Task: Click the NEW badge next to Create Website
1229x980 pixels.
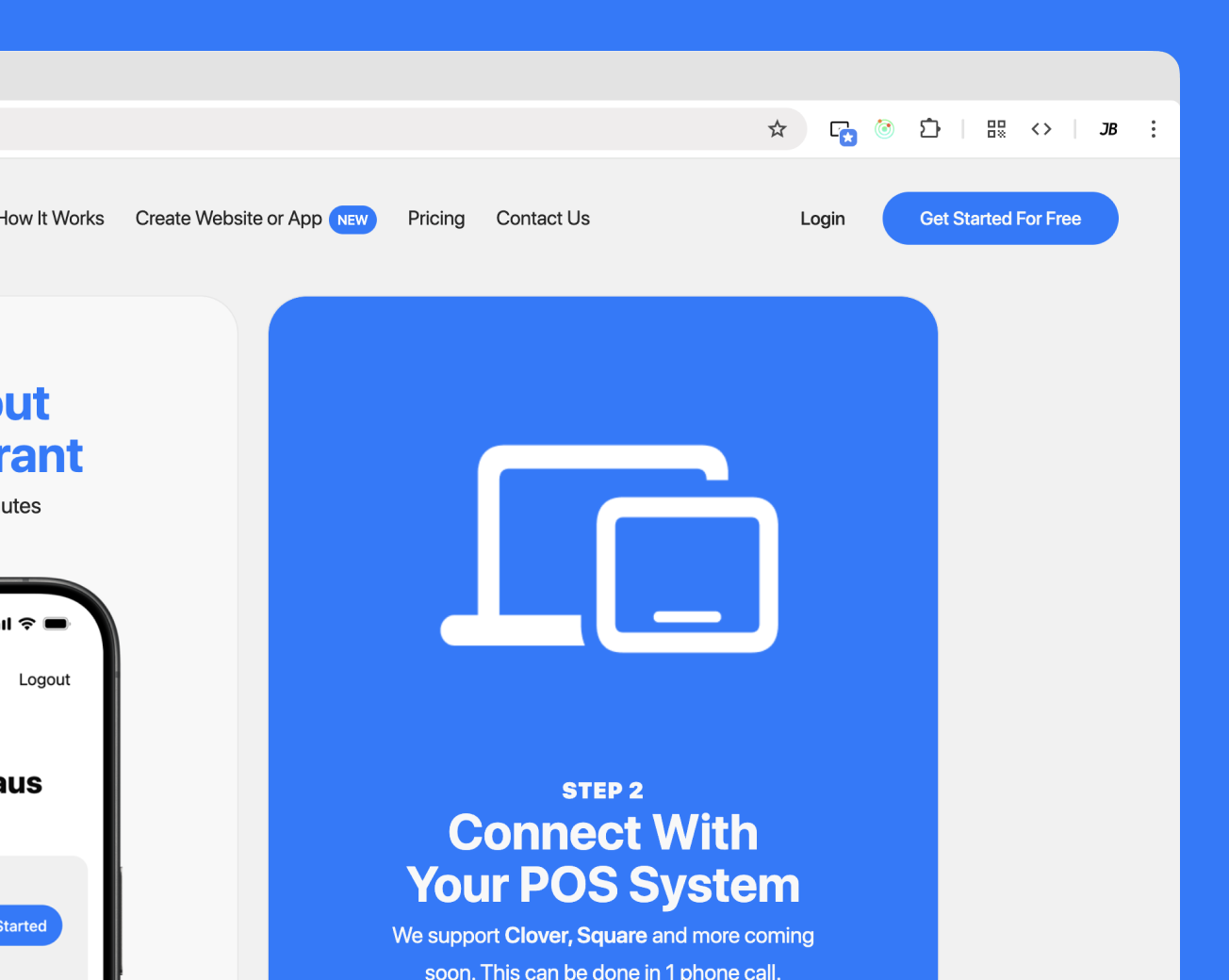Action: (353, 220)
